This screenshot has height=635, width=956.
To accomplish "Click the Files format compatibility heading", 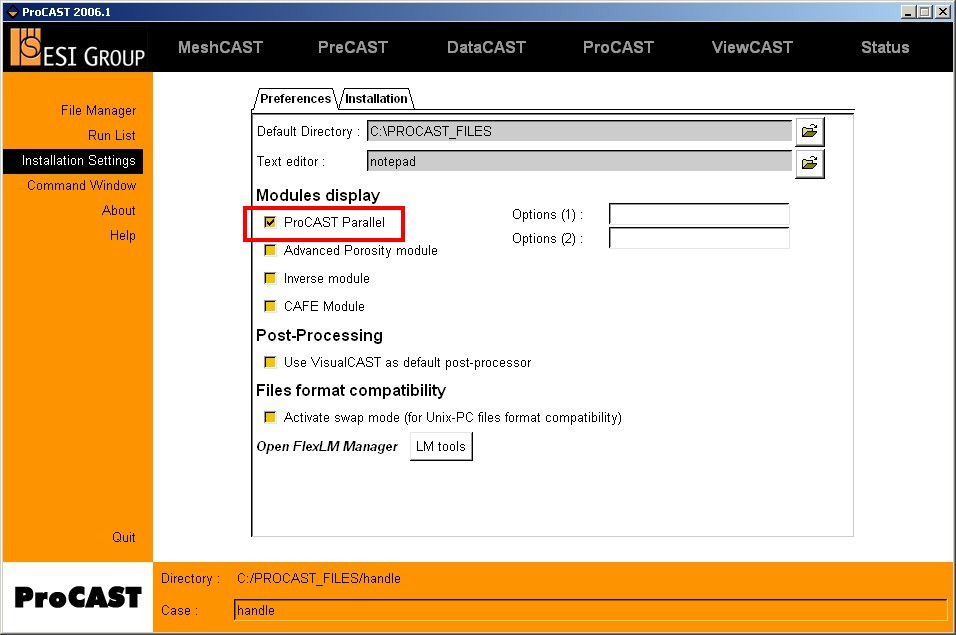I will 351,391.
